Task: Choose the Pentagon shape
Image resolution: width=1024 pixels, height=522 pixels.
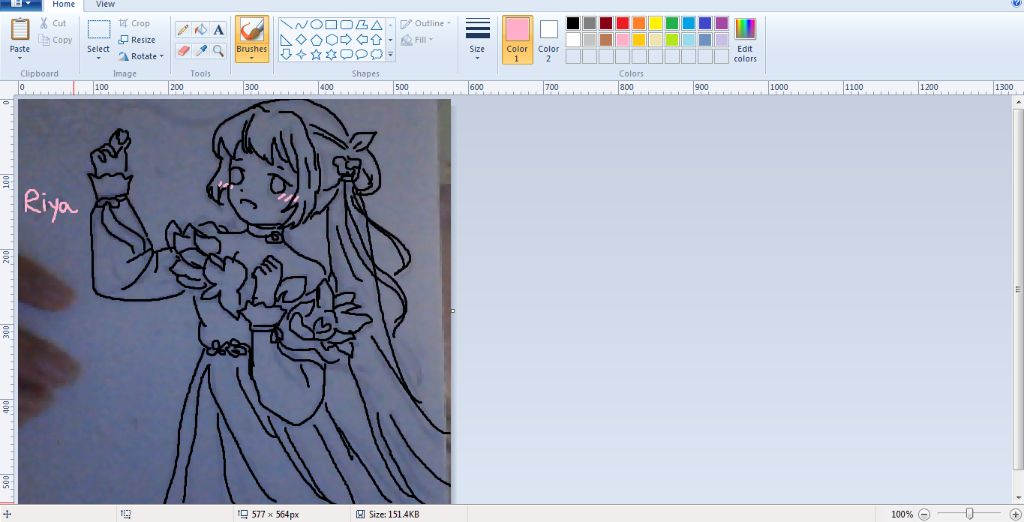Action: pos(316,40)
